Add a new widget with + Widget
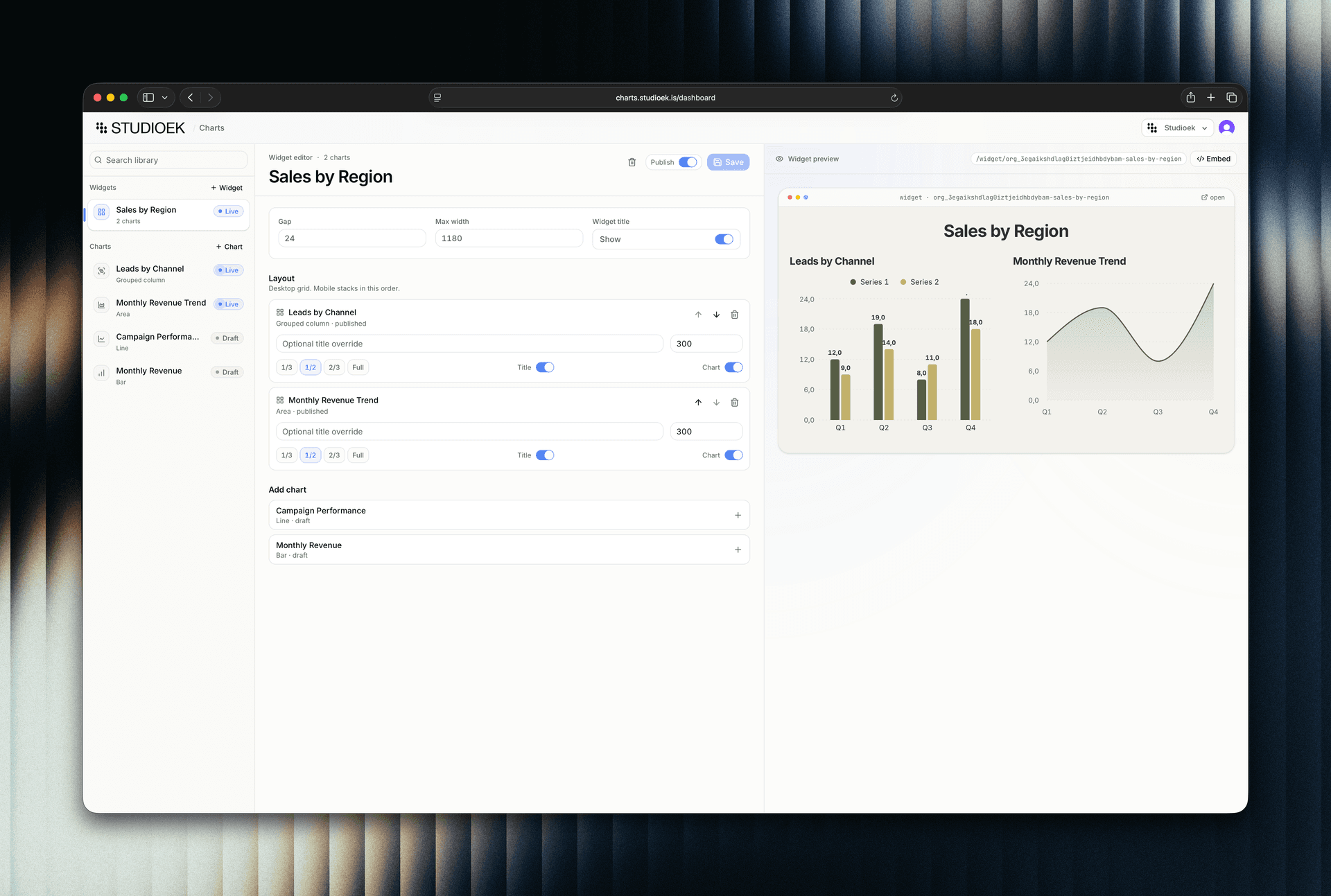This screenshot has height=896, width=1331. click(227, 188)
